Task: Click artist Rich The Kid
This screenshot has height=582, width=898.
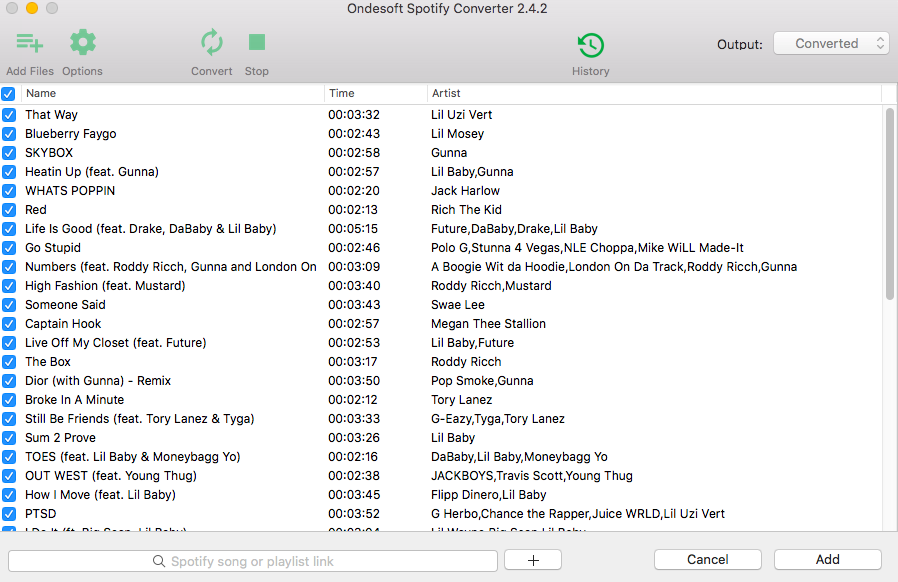Action: 466,210
